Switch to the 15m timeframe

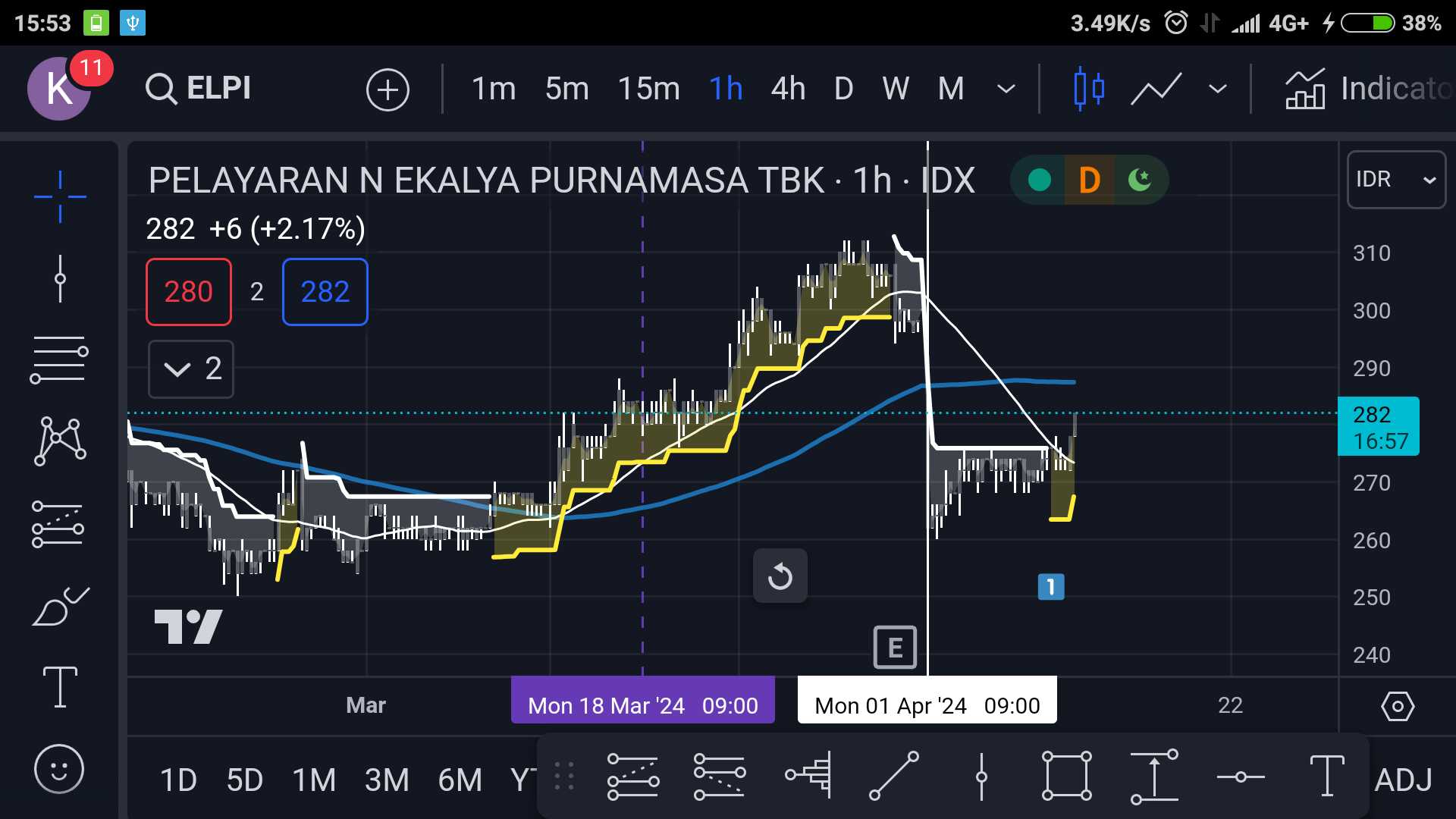pos(649,88)
